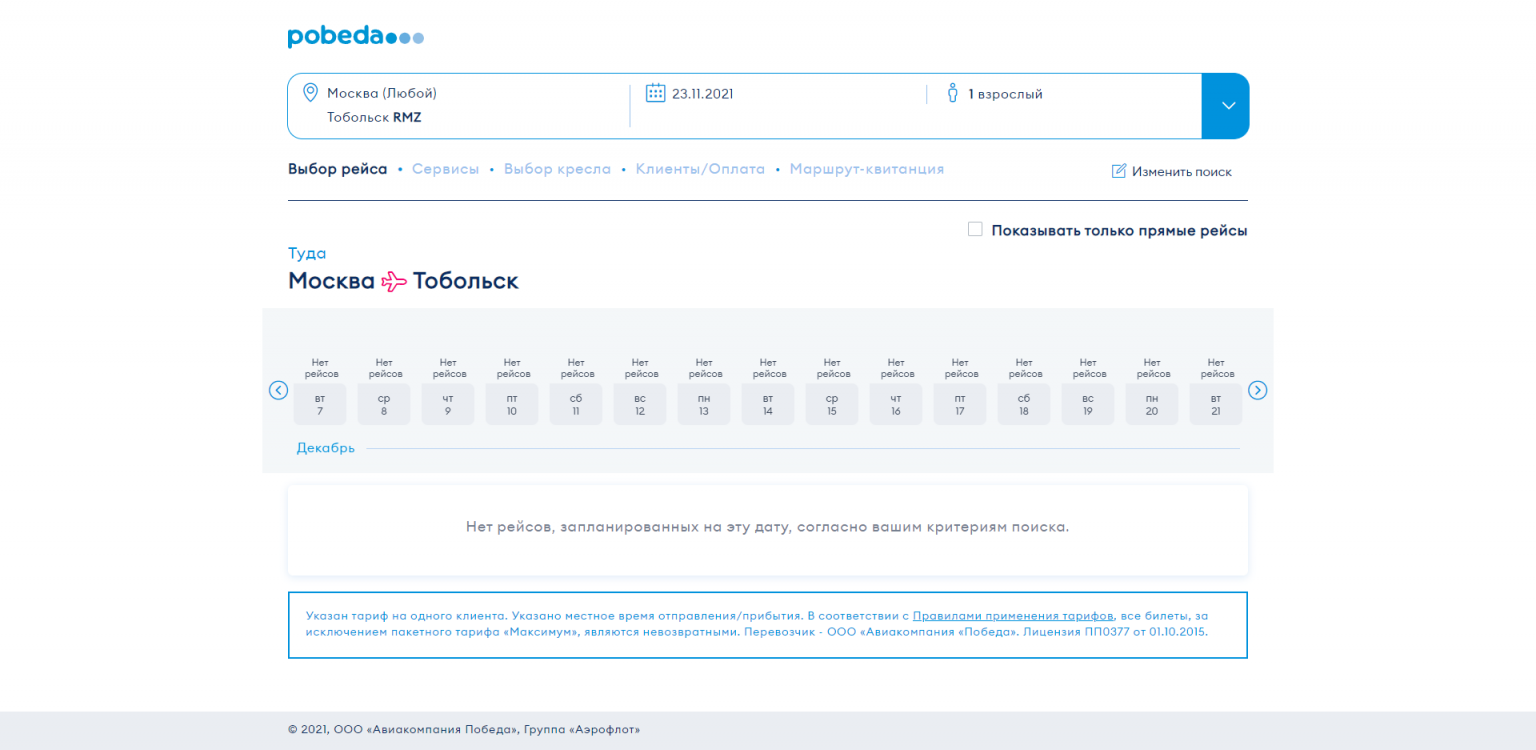Select date пн 20
This screenshot has width=1536, height=750.
pos(1152,404)
